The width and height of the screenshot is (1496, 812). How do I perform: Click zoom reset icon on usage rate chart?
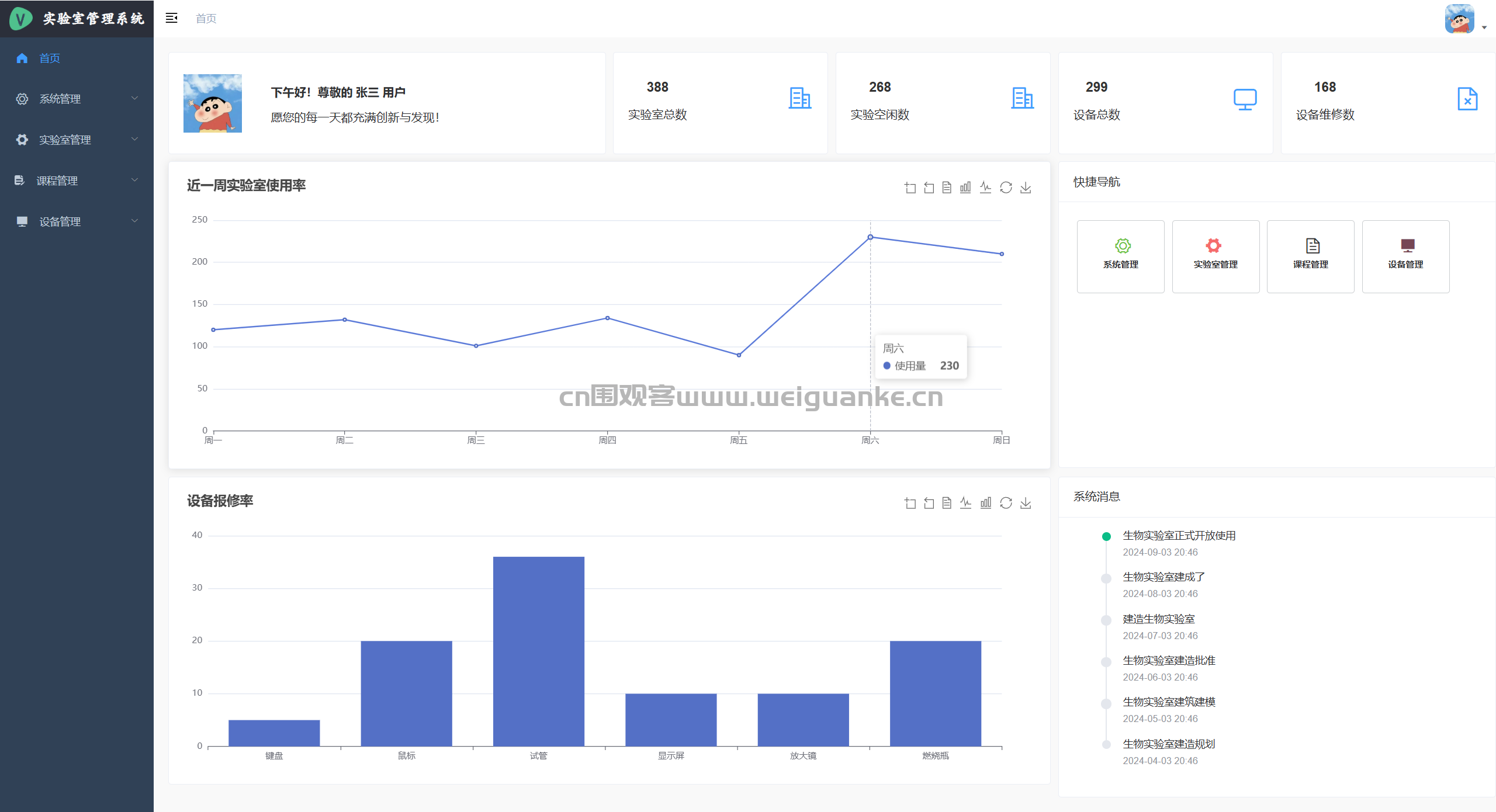929,188
